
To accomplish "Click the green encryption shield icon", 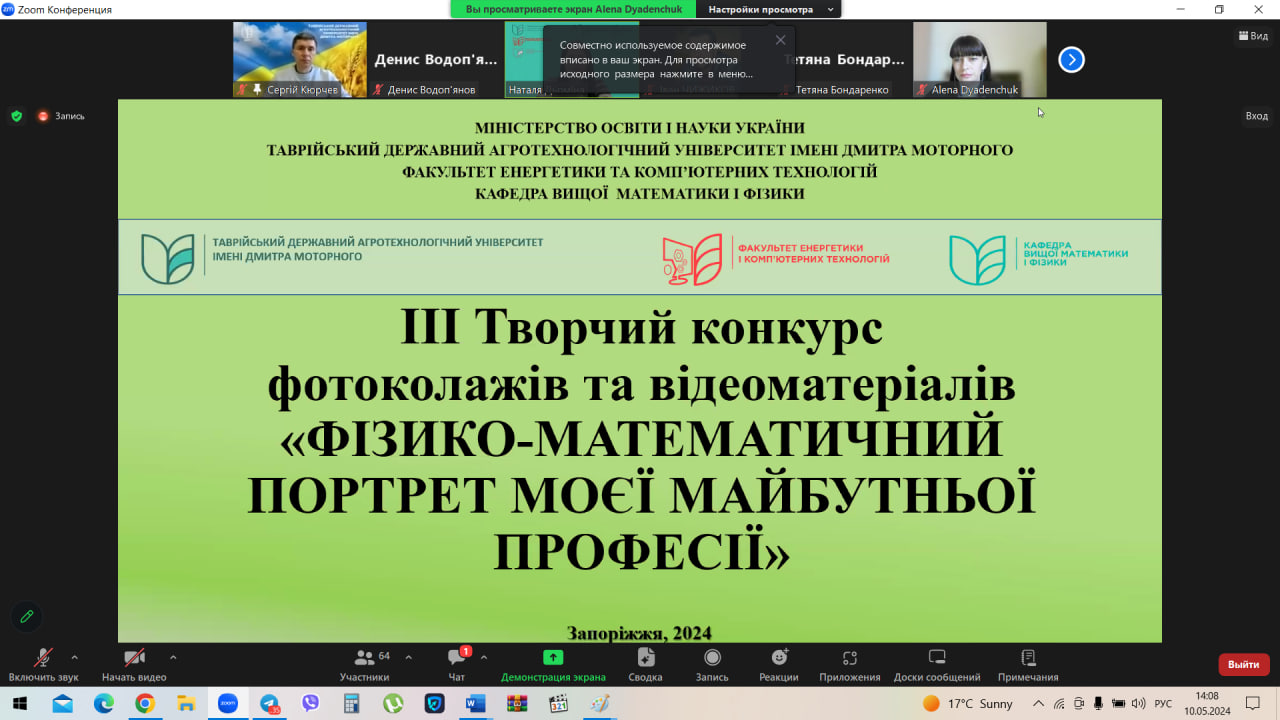I will (16, 116).
